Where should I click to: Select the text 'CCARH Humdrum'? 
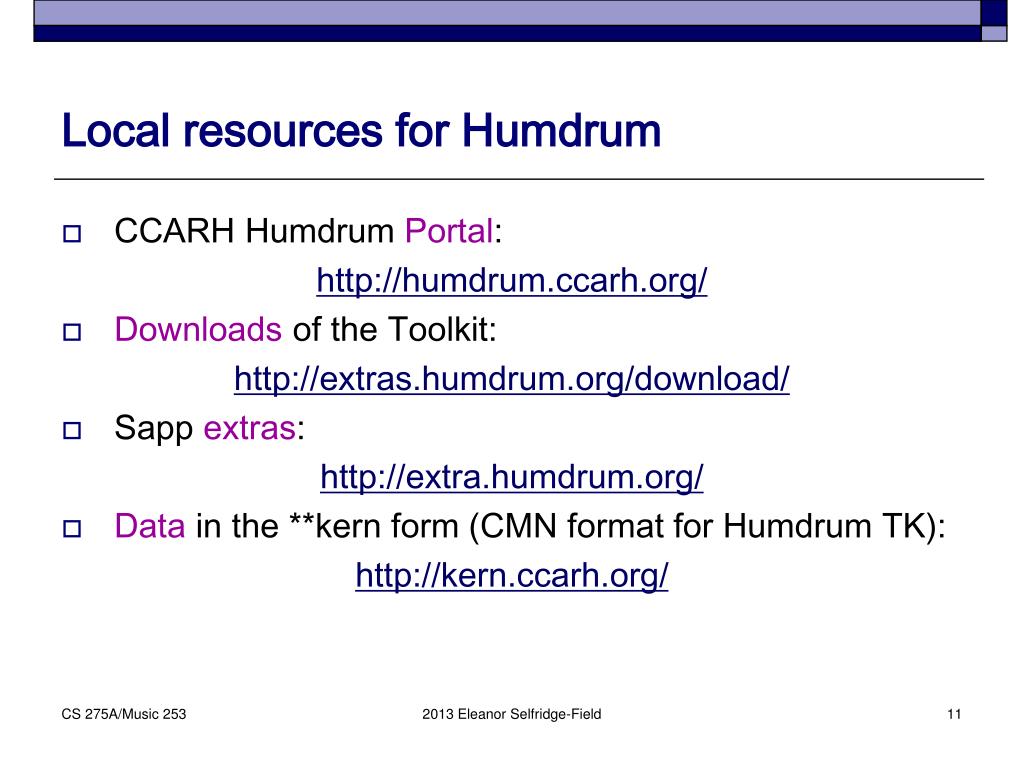254,231
